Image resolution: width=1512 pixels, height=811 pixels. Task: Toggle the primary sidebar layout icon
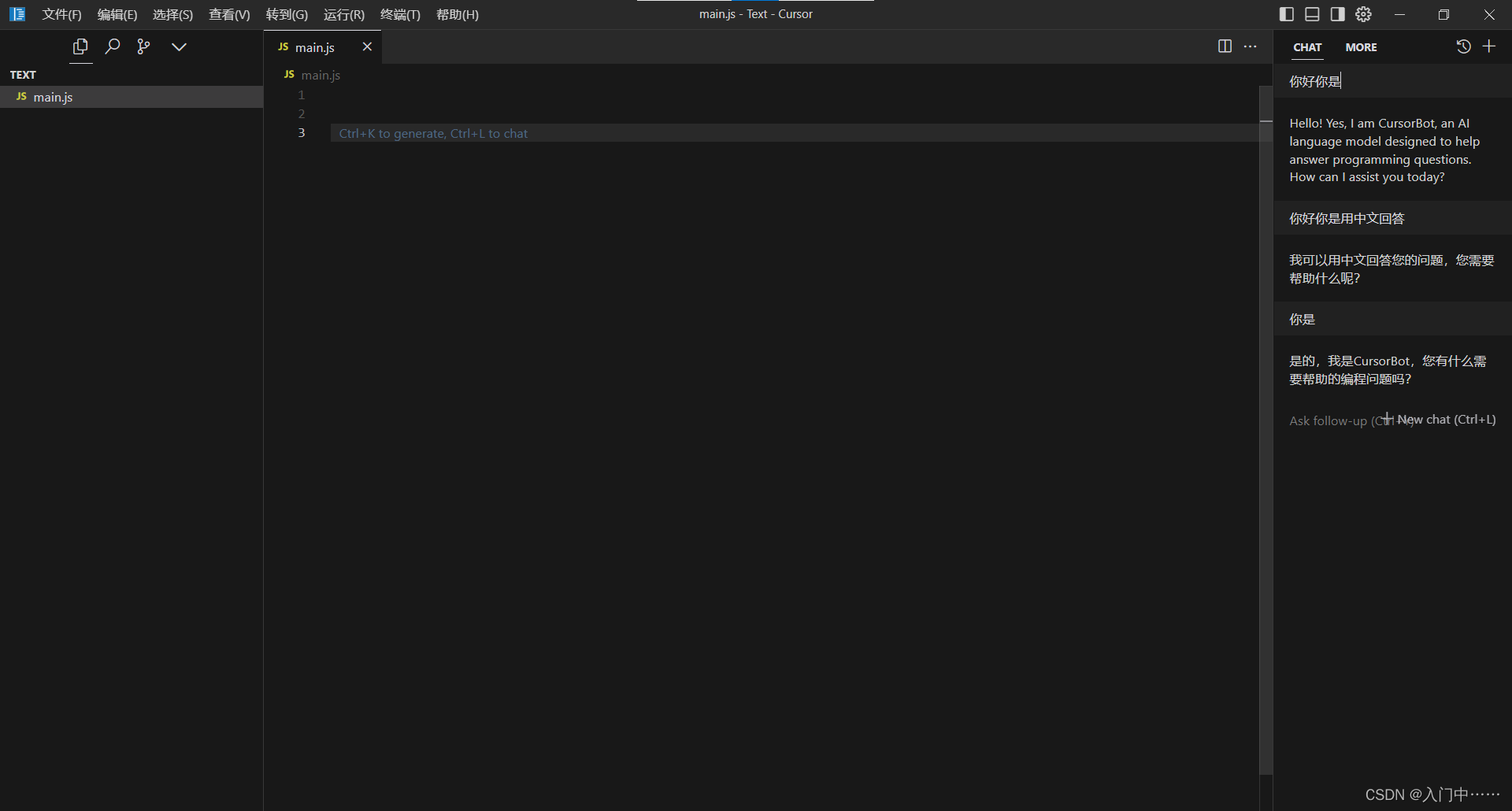[1287, 14]
